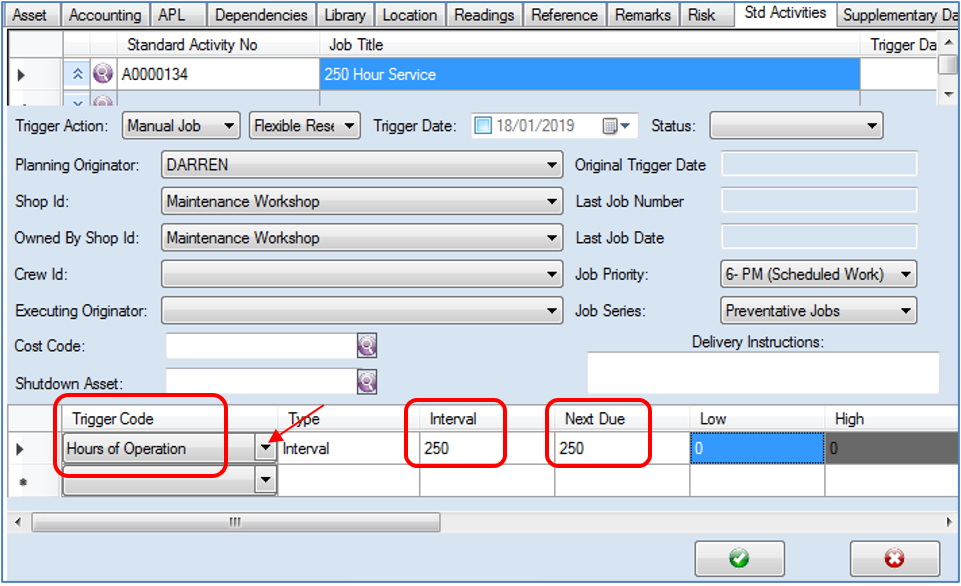Click the activities list scroll-up arrow
This screenshot has height=586, width=961.
[x=949, y=42]
